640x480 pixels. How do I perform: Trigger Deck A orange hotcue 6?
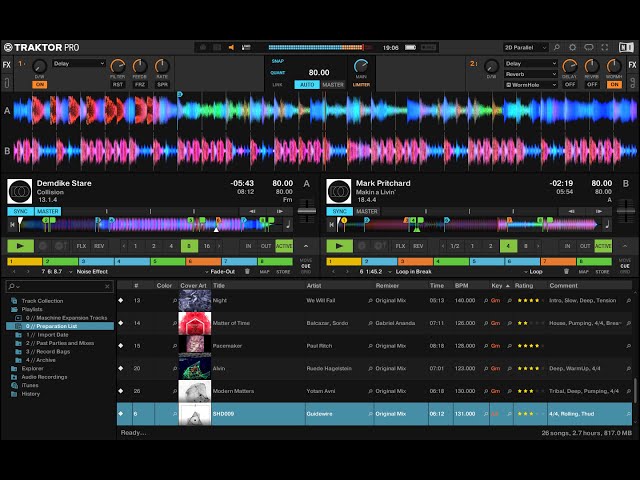pos(203,262)
